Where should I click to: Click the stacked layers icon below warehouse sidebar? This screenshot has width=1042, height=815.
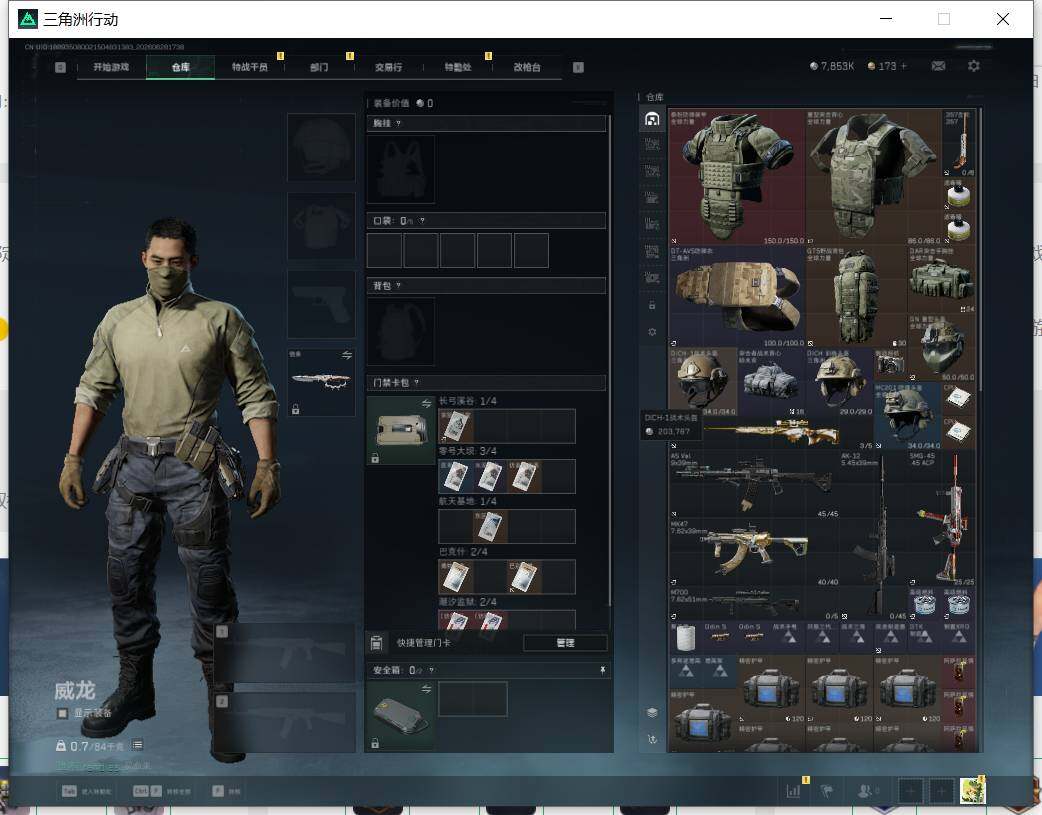(652, 713)
